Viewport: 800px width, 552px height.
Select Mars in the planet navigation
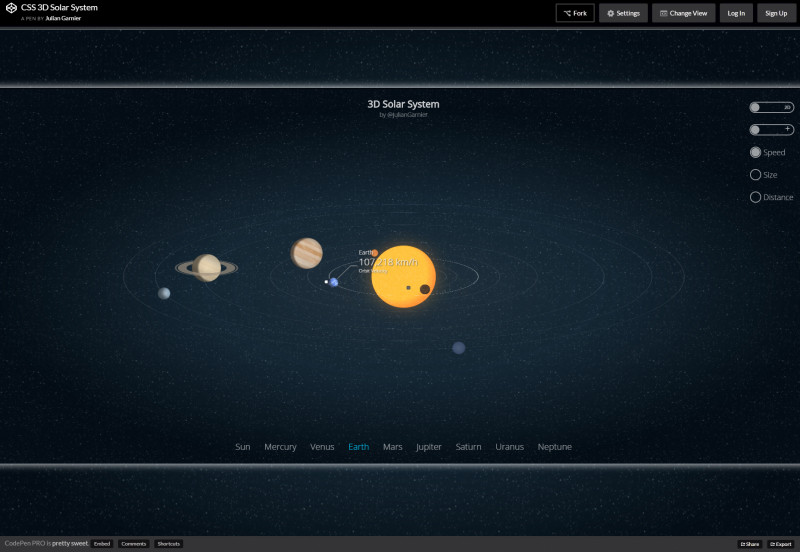pos(392,447)
